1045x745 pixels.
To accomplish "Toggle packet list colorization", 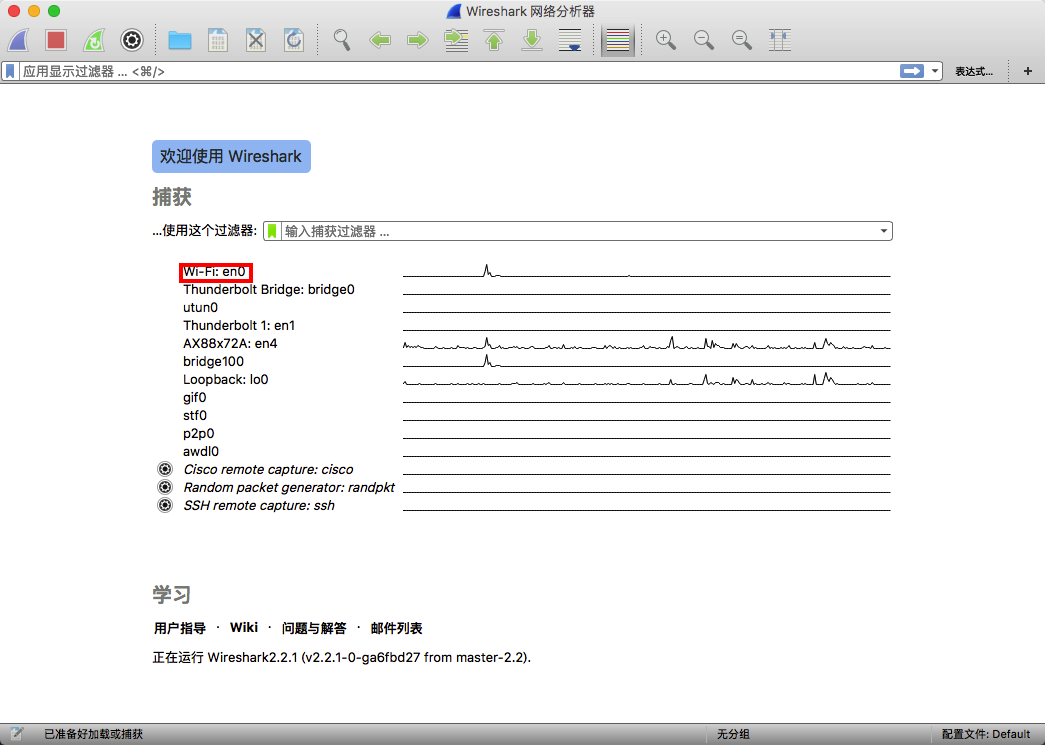I will 618,40.
